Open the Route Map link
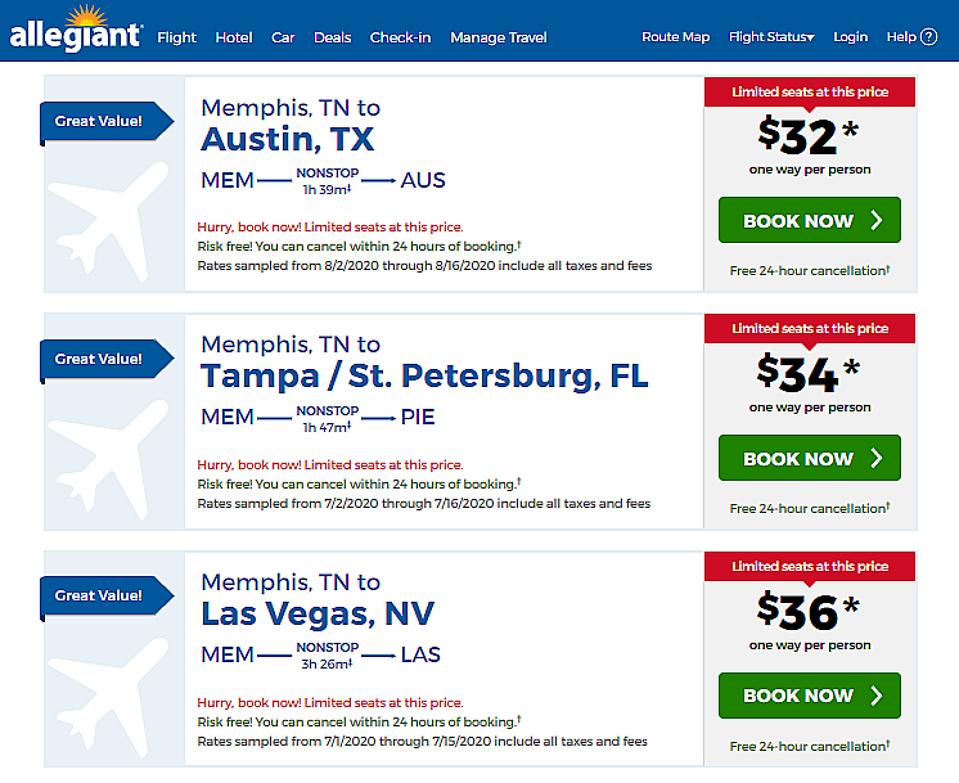The height and width of the screenshot is (783, 959). click(x=676, y=37)
